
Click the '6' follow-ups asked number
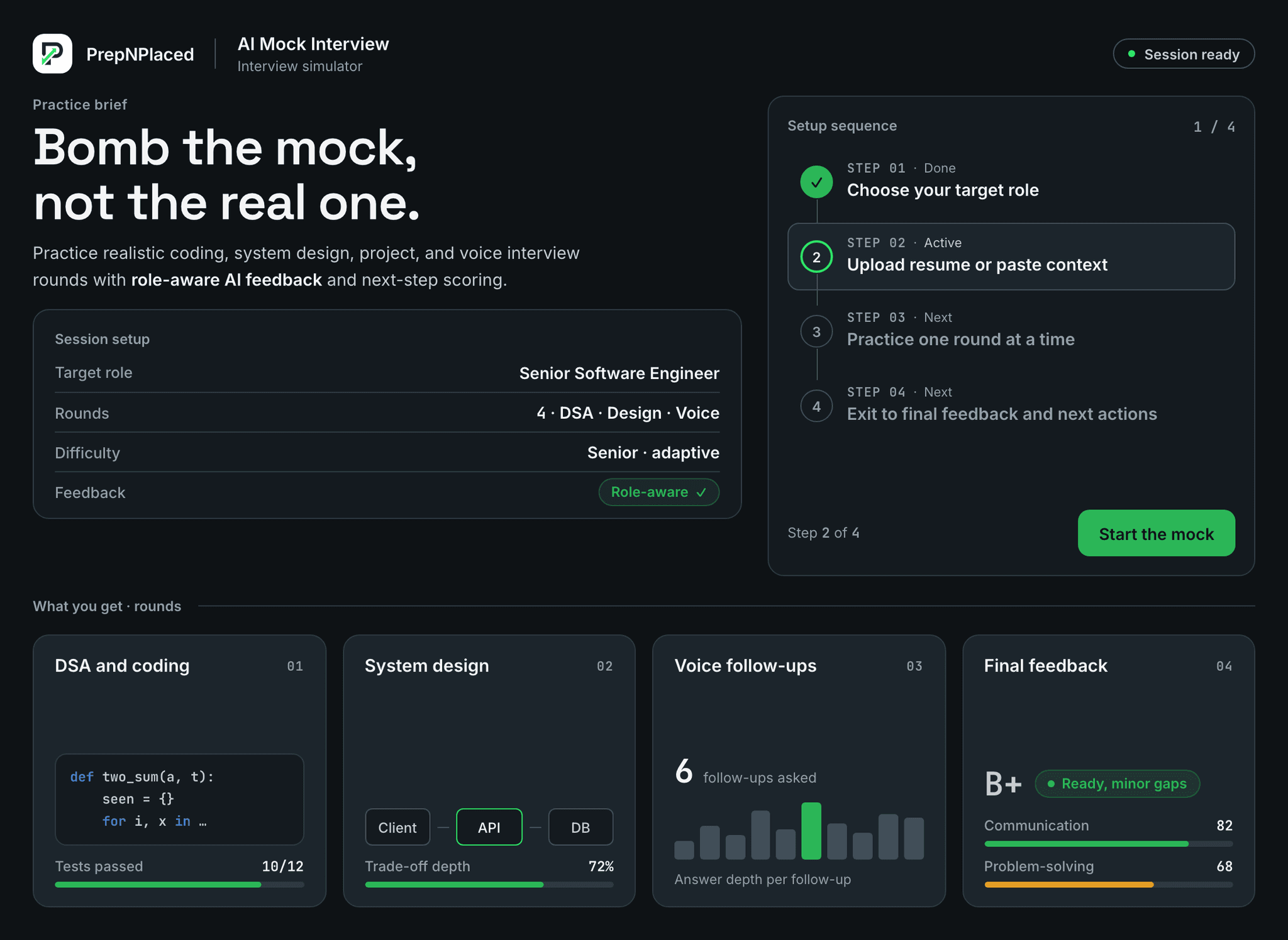(684, 771)
